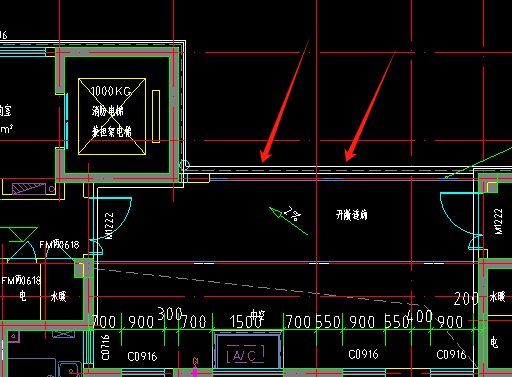Select the 开敞连廊 room label
This screenshot has width=512, height=377.
click(x=352, y=215)
